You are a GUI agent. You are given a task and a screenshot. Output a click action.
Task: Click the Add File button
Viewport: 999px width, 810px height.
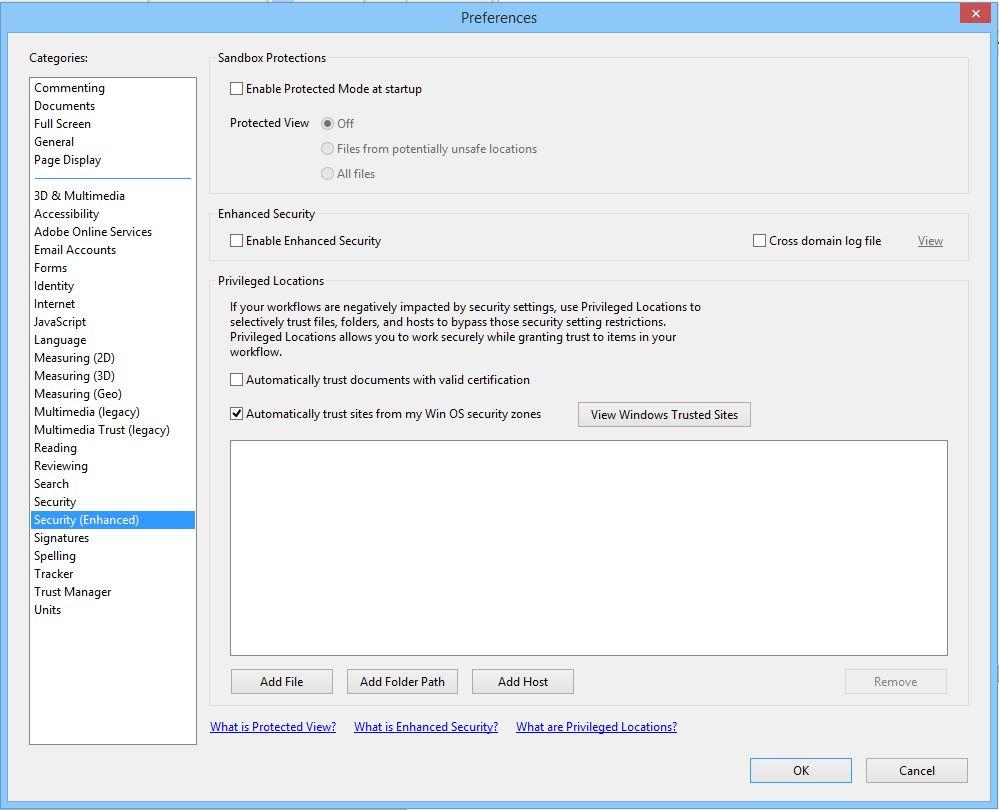282,681
